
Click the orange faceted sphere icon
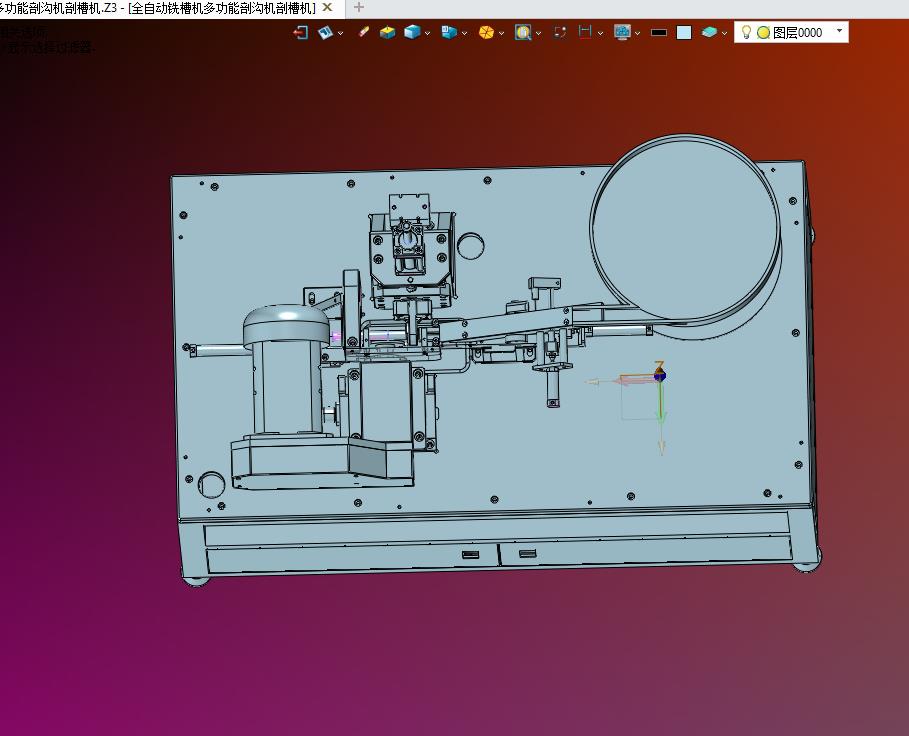coord(486,32)
